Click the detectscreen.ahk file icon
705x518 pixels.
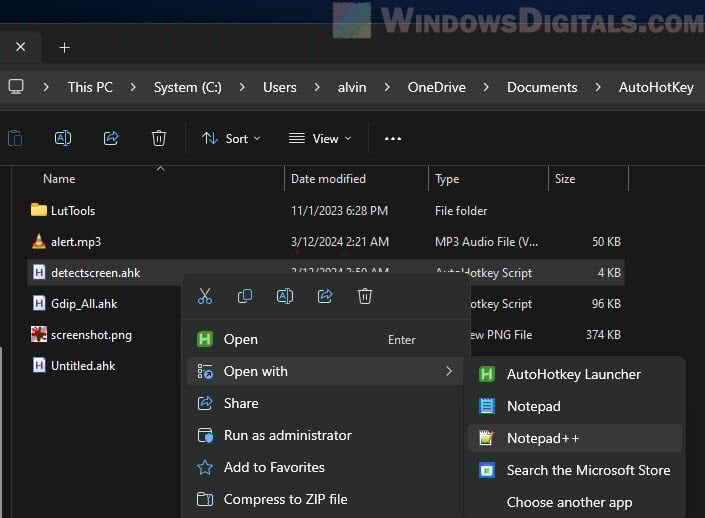[39, 272]
